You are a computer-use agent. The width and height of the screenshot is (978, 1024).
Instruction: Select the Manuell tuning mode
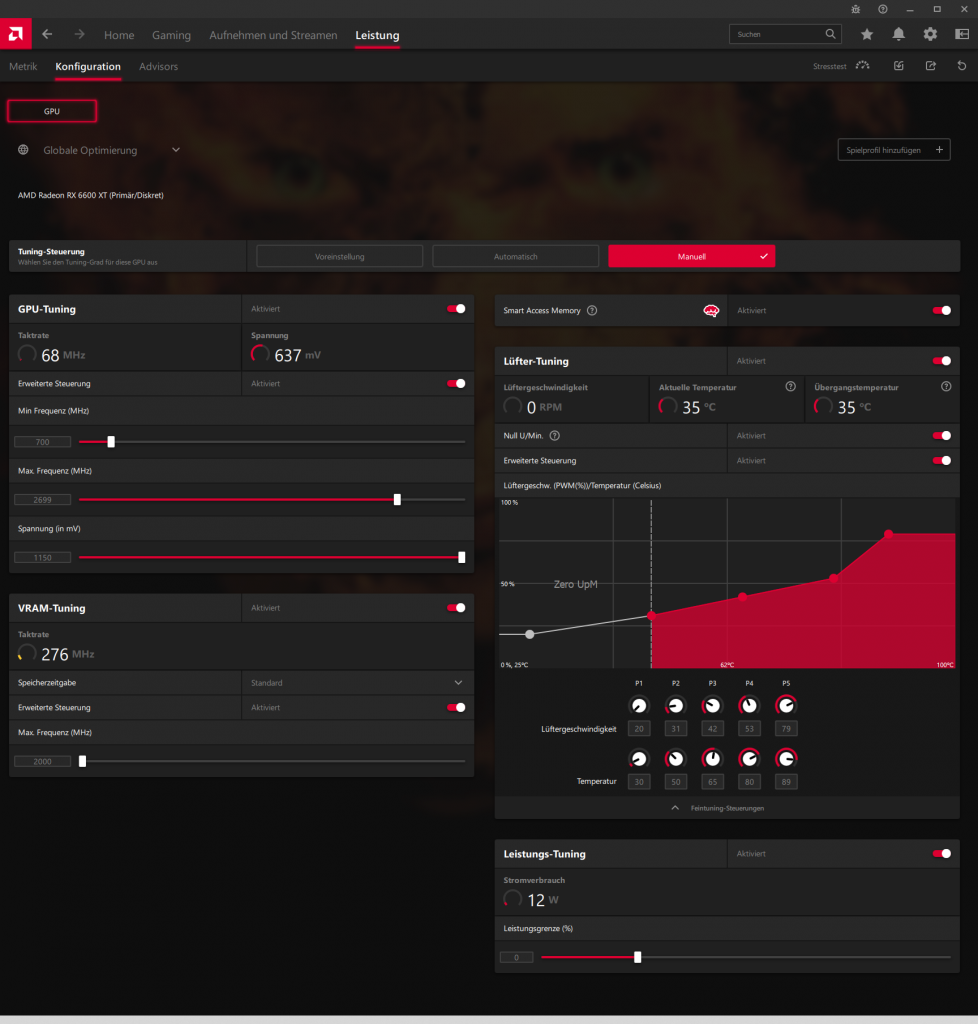[x=691, y=256]
